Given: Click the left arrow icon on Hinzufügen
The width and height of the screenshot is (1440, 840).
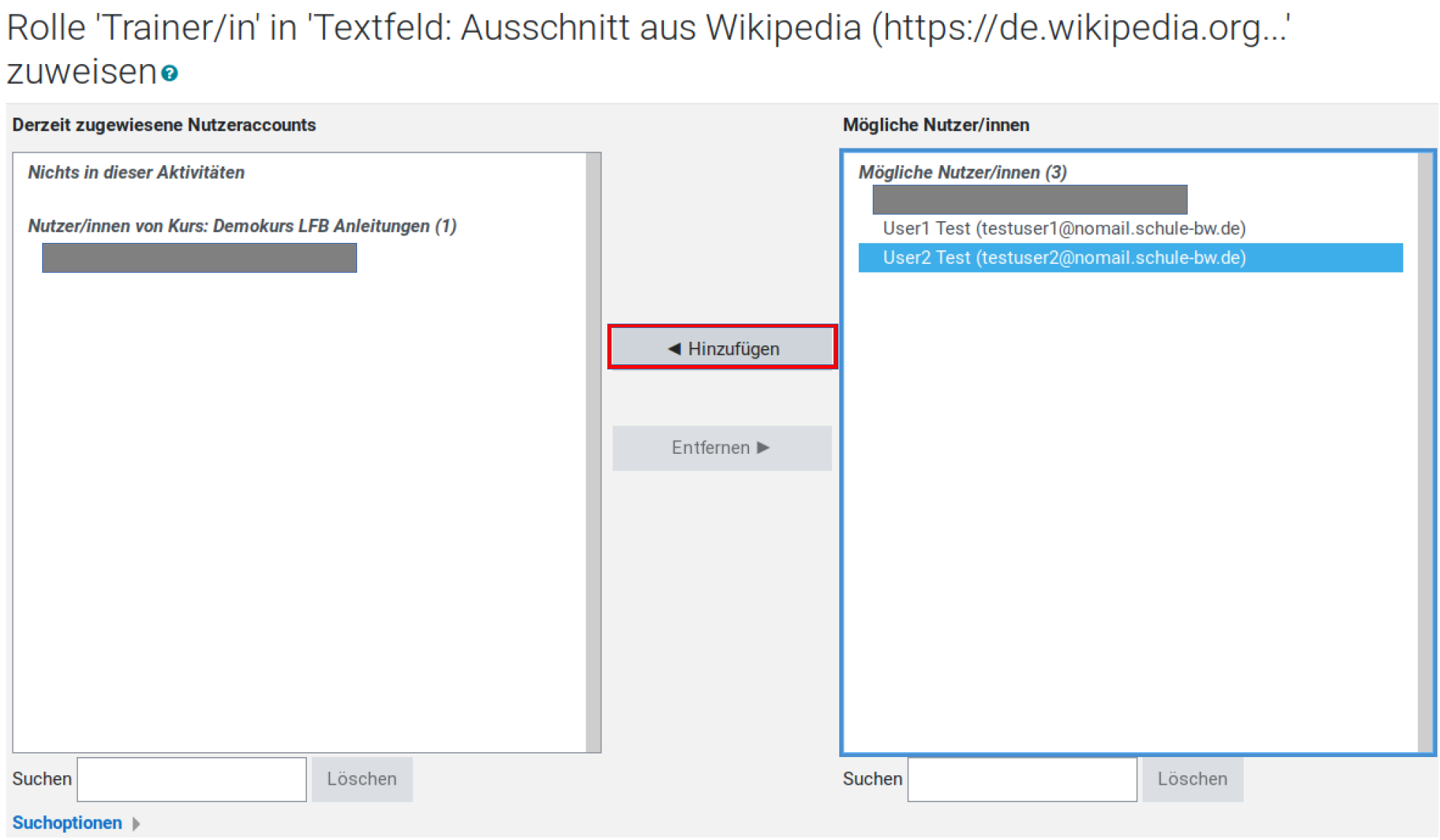Looking at the screenshot, I should coord(674,348).
